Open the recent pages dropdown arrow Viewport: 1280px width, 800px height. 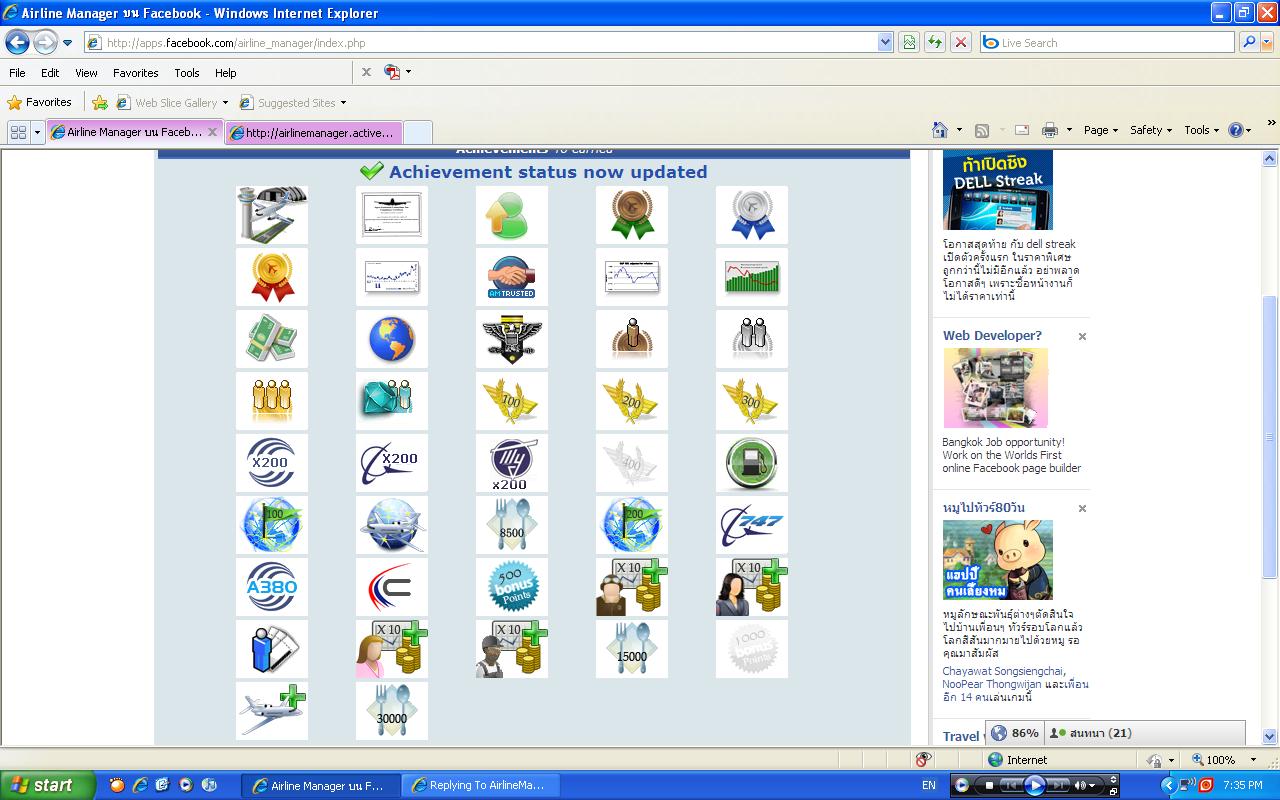(67, 43)
